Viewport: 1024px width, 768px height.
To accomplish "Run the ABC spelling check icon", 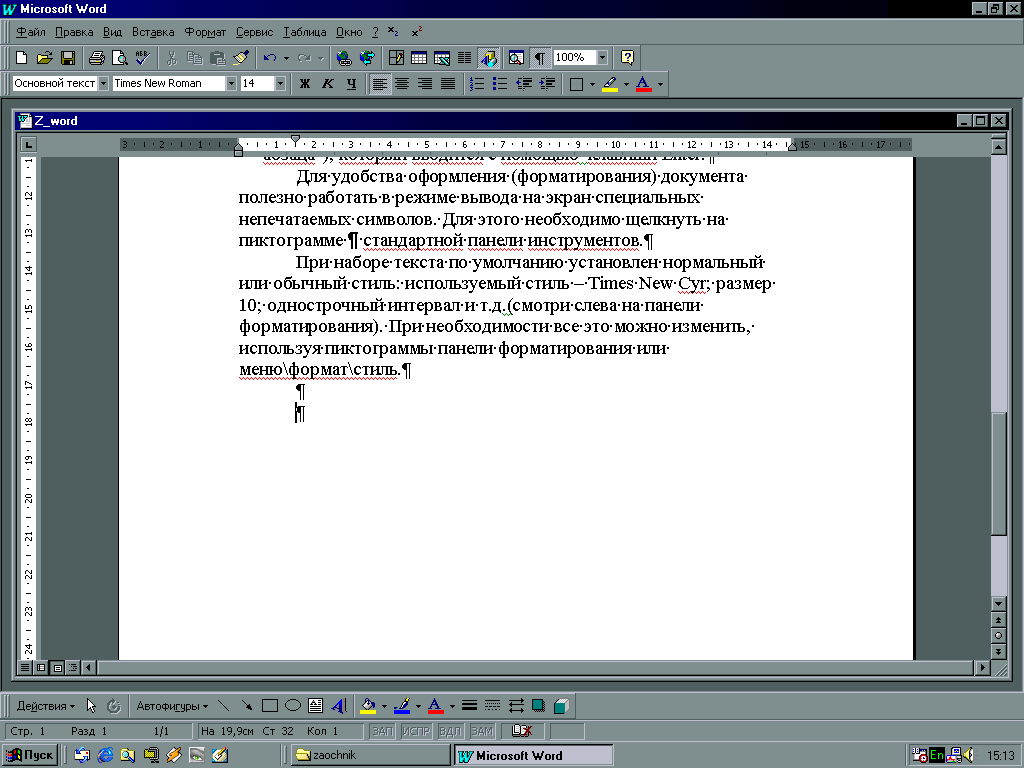I will tap(142, 58).
